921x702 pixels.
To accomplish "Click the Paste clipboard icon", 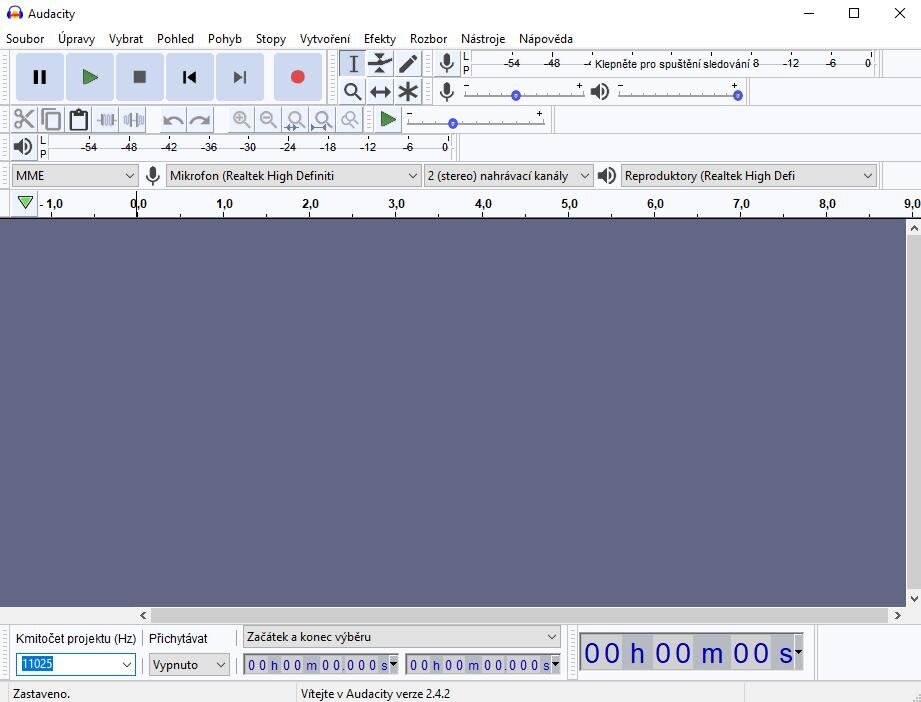I will (x=79, y=119).
